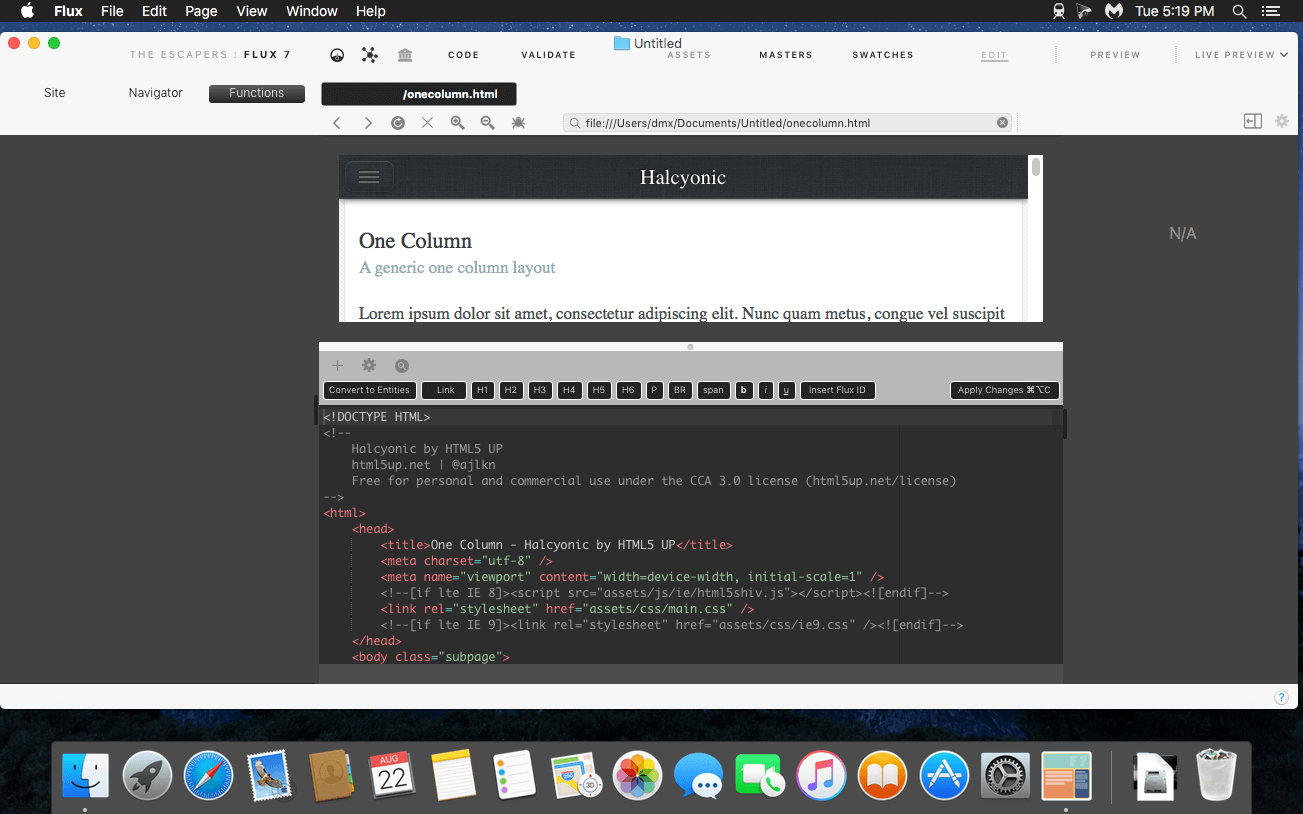This screenshot has width=1303, height=814.
Task: Toggle italic formatting button
Action: pyautogui.click(x=766, y=390)
